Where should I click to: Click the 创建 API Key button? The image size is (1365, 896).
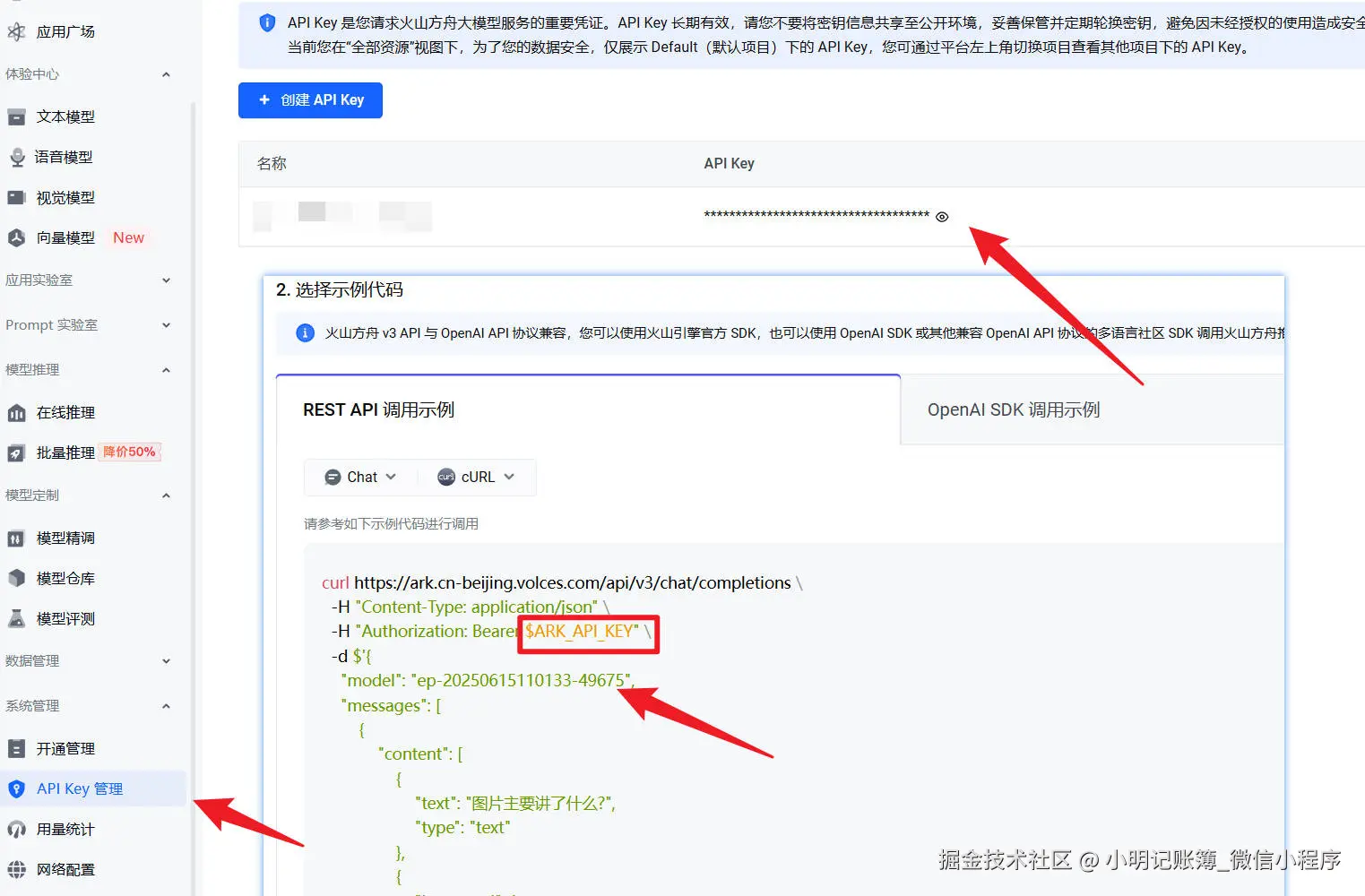point(310,100)
